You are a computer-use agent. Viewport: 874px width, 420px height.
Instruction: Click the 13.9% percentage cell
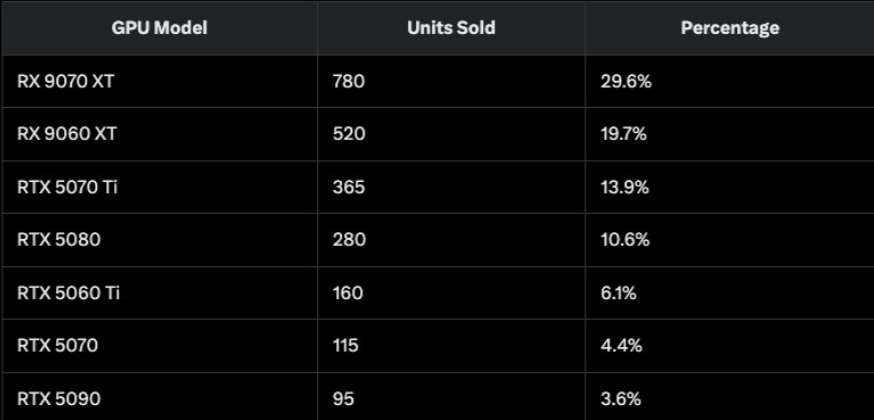pos(625,187)
